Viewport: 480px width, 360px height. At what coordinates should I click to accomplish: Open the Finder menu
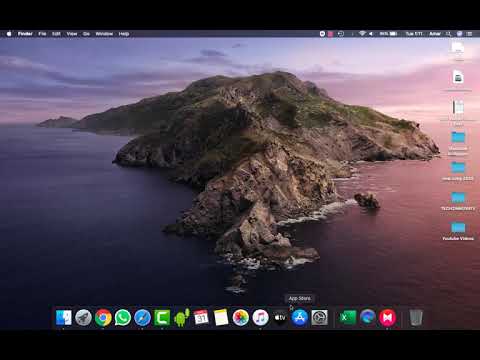(x=25, y=34)
